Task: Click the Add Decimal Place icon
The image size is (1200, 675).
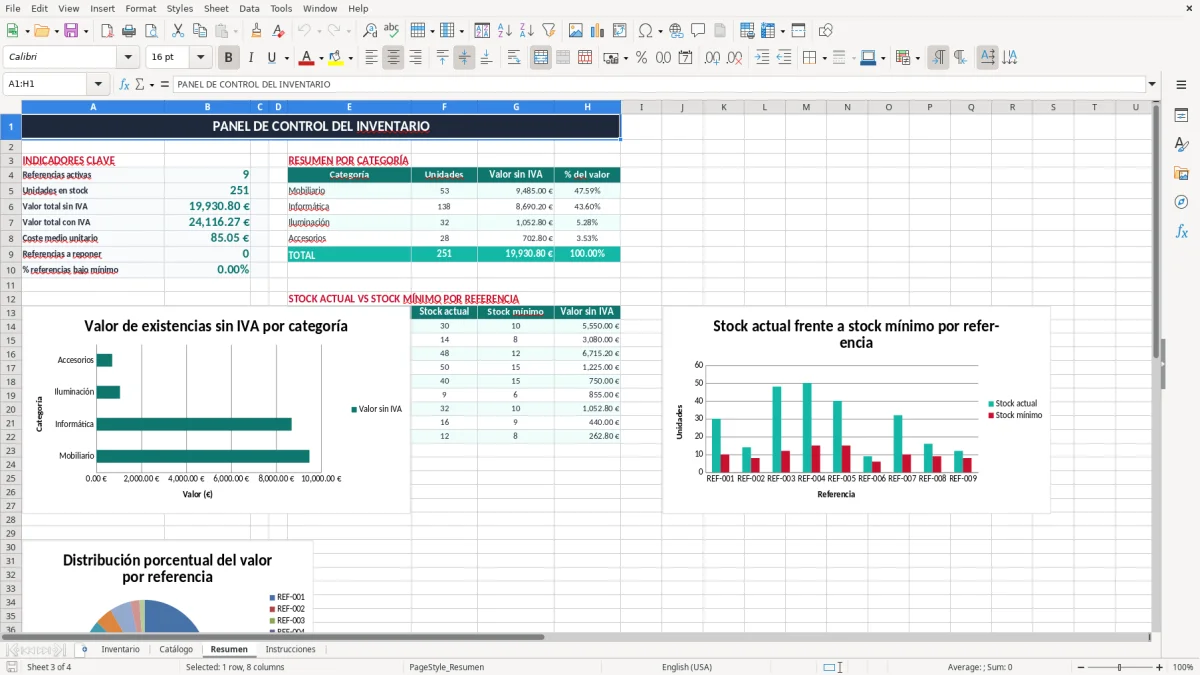Action: click(x=712, y=58)
